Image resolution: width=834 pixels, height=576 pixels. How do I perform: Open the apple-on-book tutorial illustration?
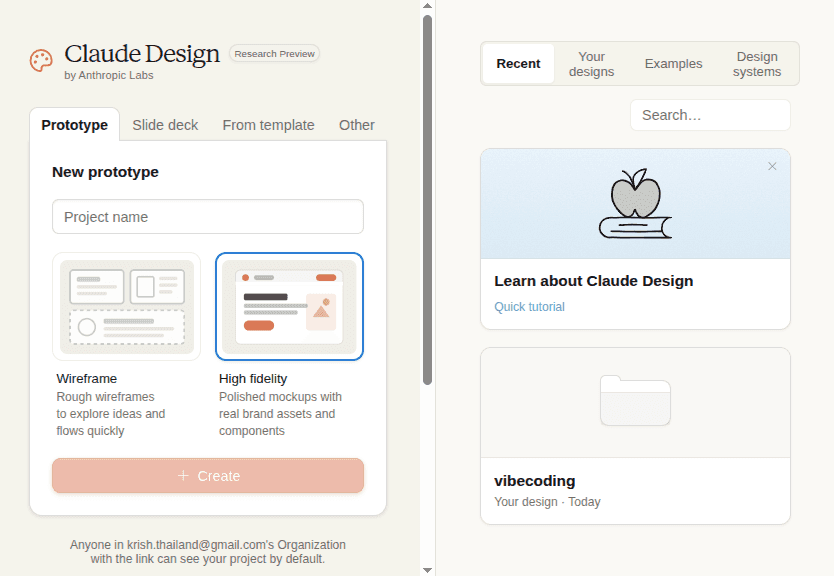(635, 204)
